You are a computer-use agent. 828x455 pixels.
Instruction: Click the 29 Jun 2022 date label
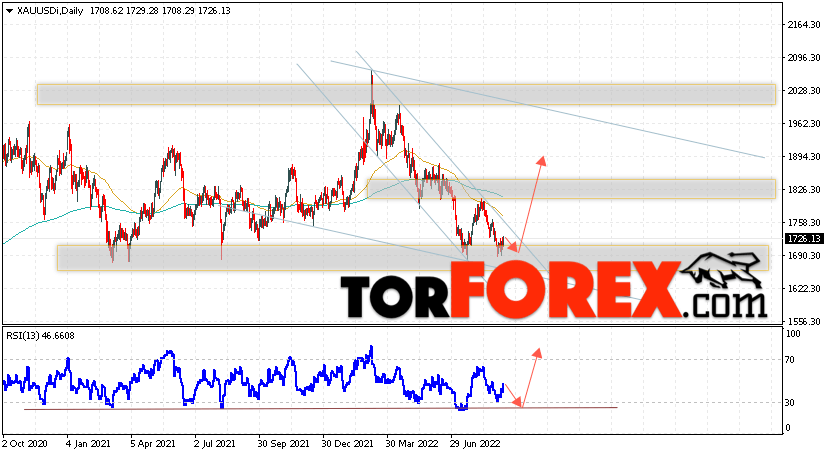(475, 444)
